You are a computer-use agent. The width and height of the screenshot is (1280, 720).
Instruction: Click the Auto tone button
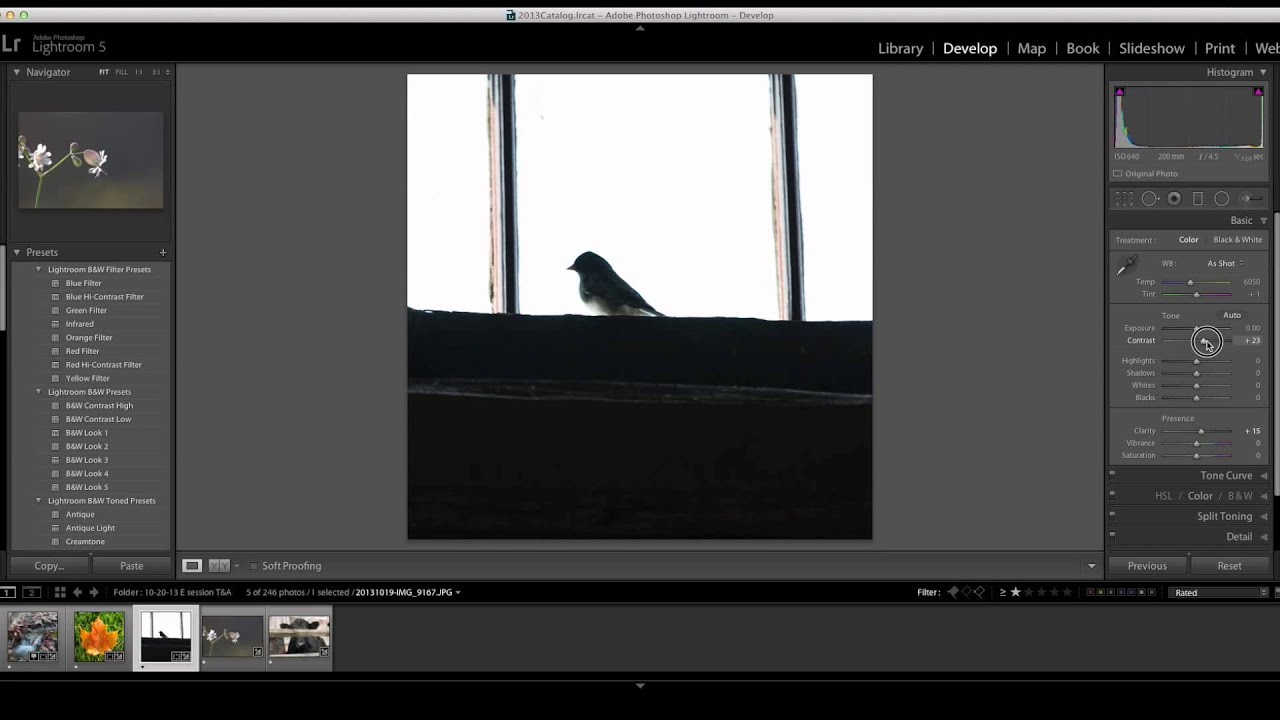1232,315
